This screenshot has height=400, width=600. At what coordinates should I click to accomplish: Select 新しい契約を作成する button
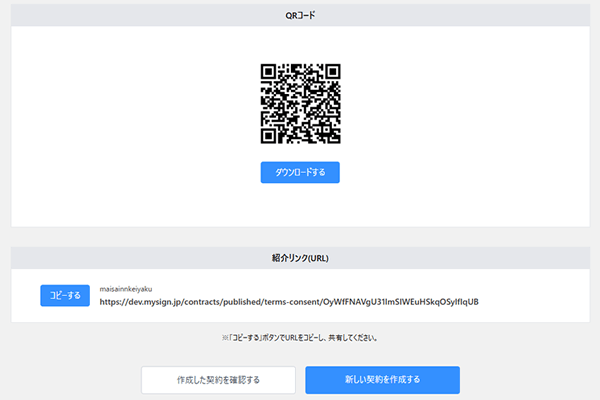coord(383,380)
